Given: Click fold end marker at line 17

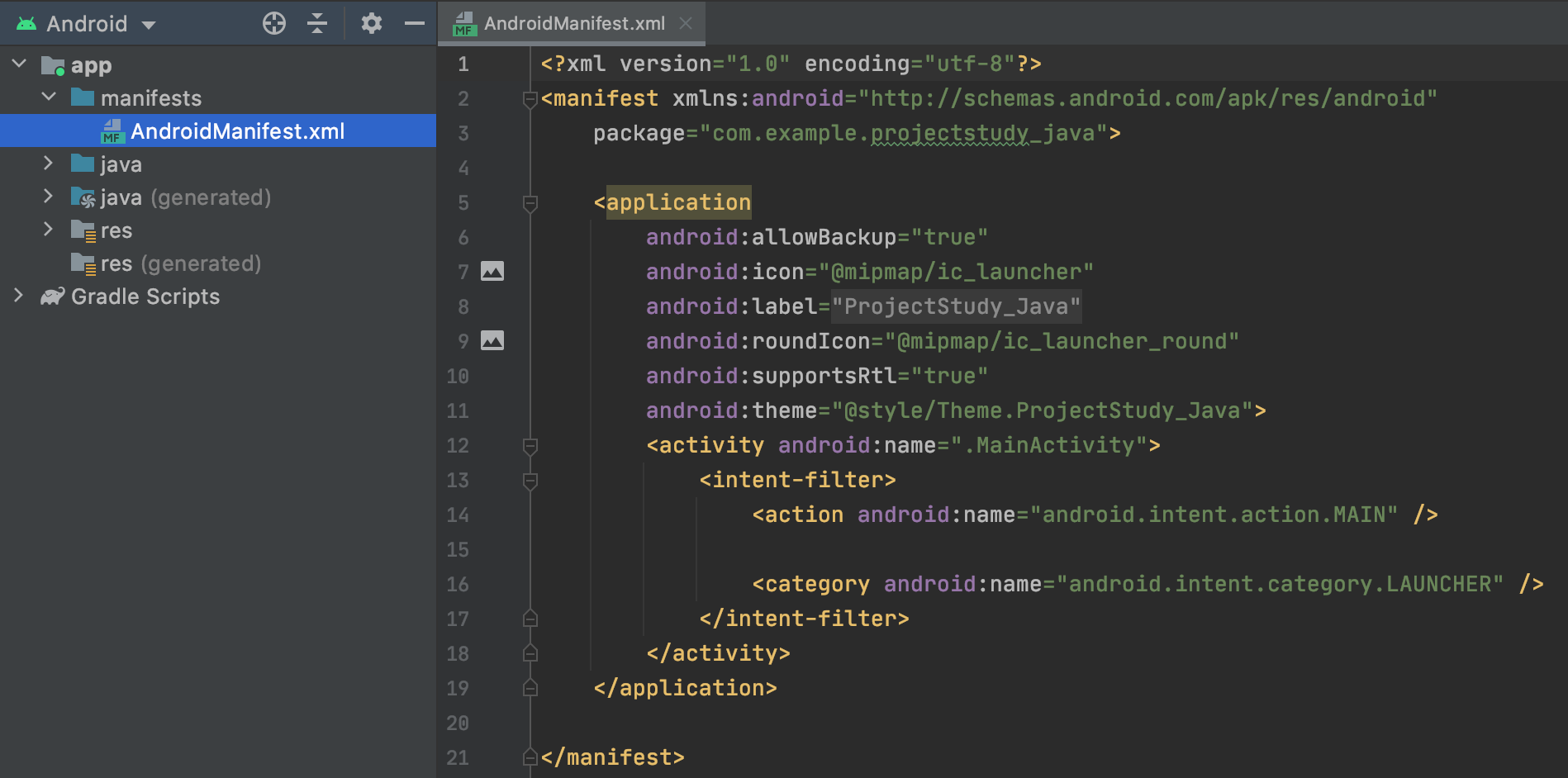Looking at the screenshot, I should [x=530, y=618].
